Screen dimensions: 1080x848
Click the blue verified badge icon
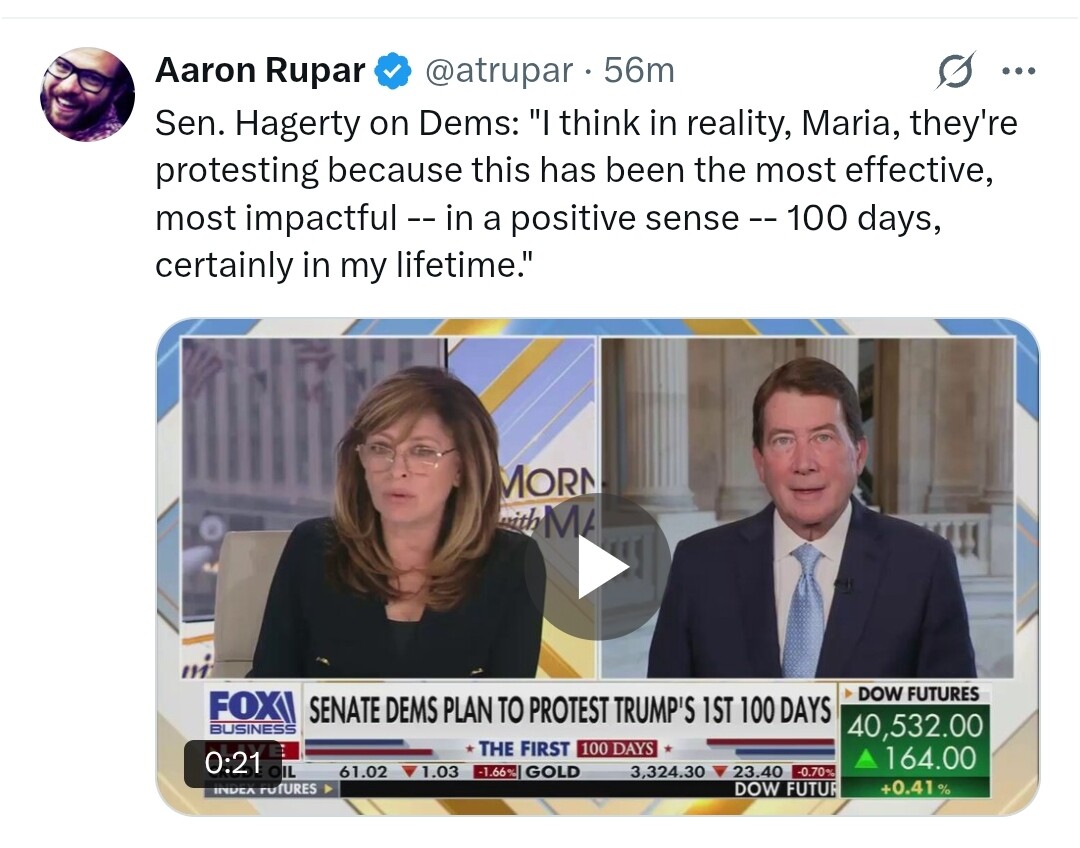point(393,71)
